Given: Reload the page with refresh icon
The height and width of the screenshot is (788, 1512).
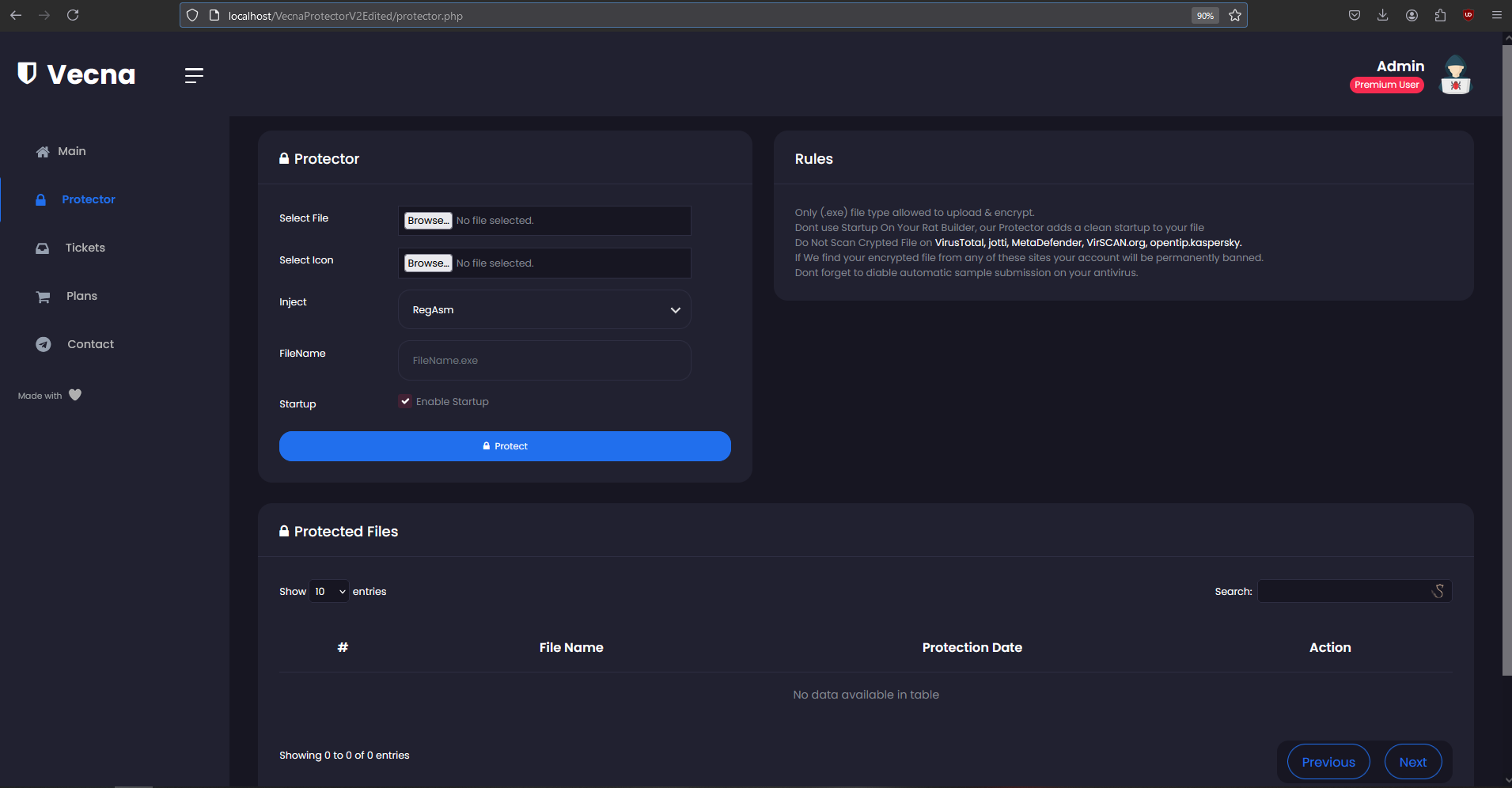Looking at the screenshot, I should tap(73, 15).
